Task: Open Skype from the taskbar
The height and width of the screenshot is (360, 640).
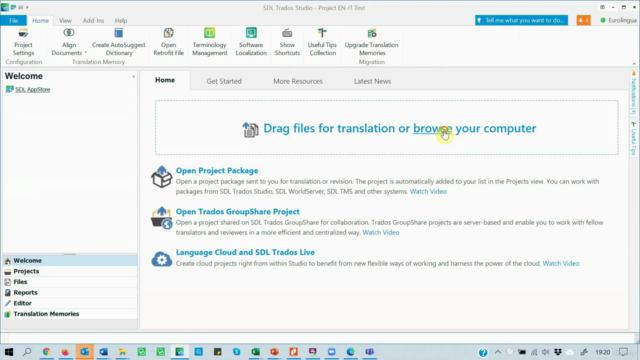Action: coord(236,352)
